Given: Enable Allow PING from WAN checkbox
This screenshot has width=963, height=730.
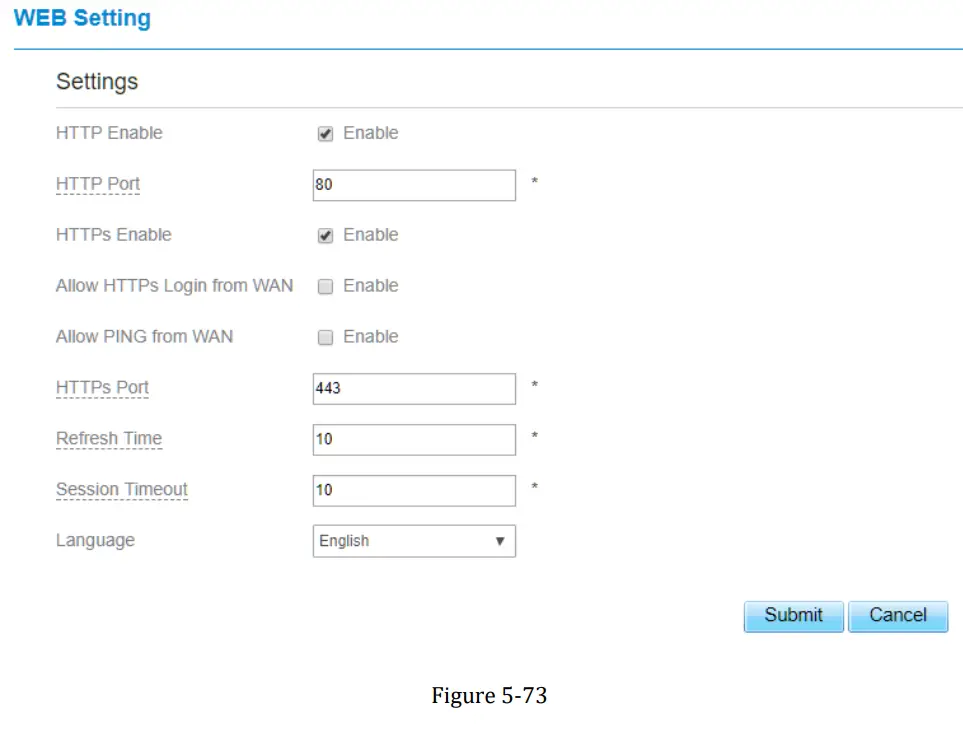Looking at the screenshot, I should click(x=325, y=338).
